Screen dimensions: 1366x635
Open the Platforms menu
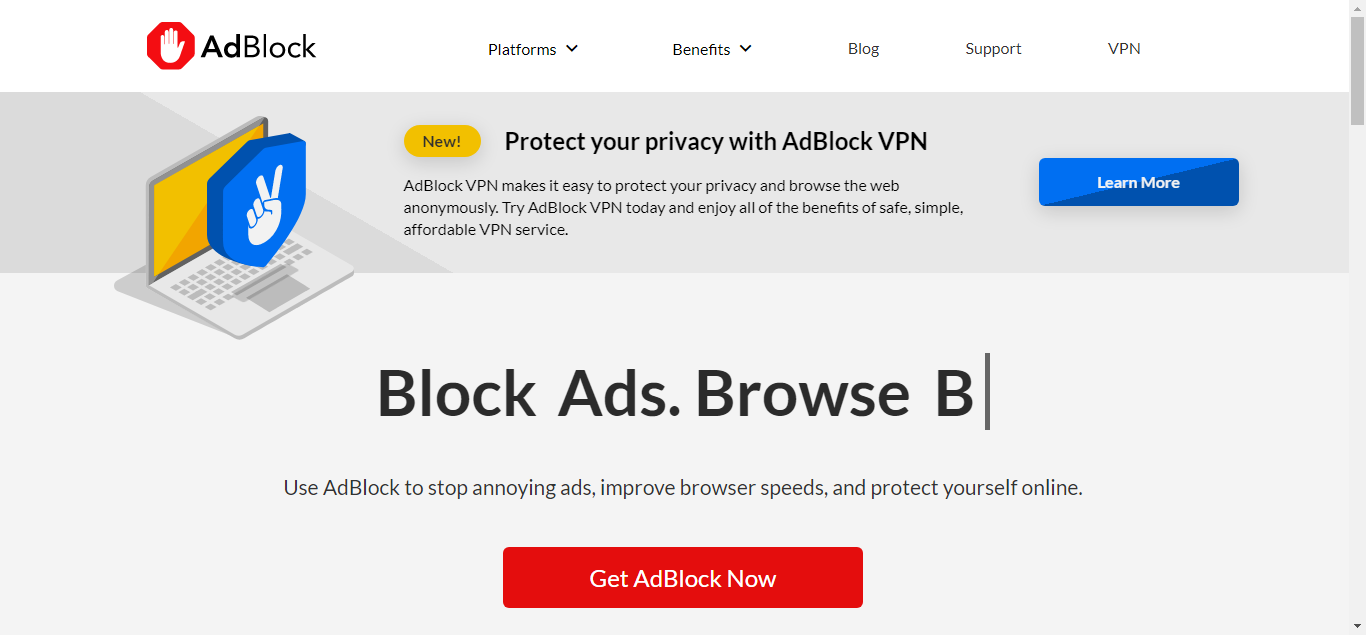(x=522, y=49)
